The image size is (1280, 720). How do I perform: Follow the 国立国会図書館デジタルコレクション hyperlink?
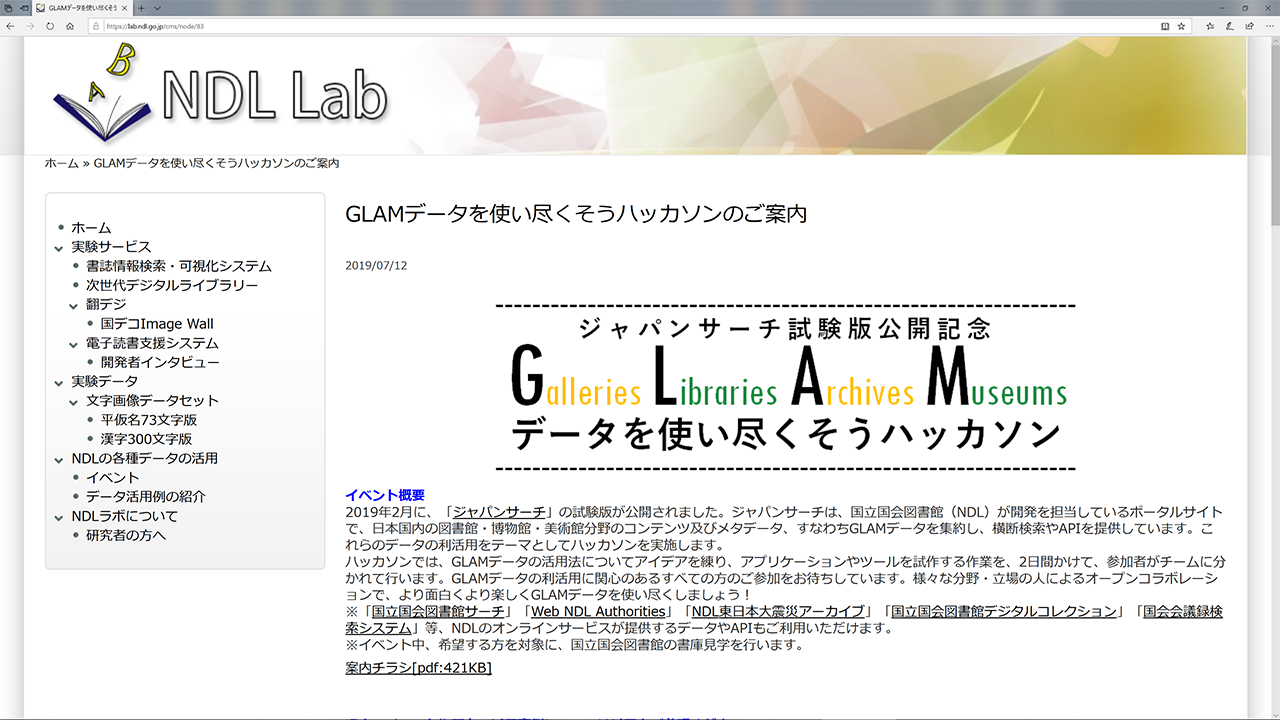point(1004,611)
